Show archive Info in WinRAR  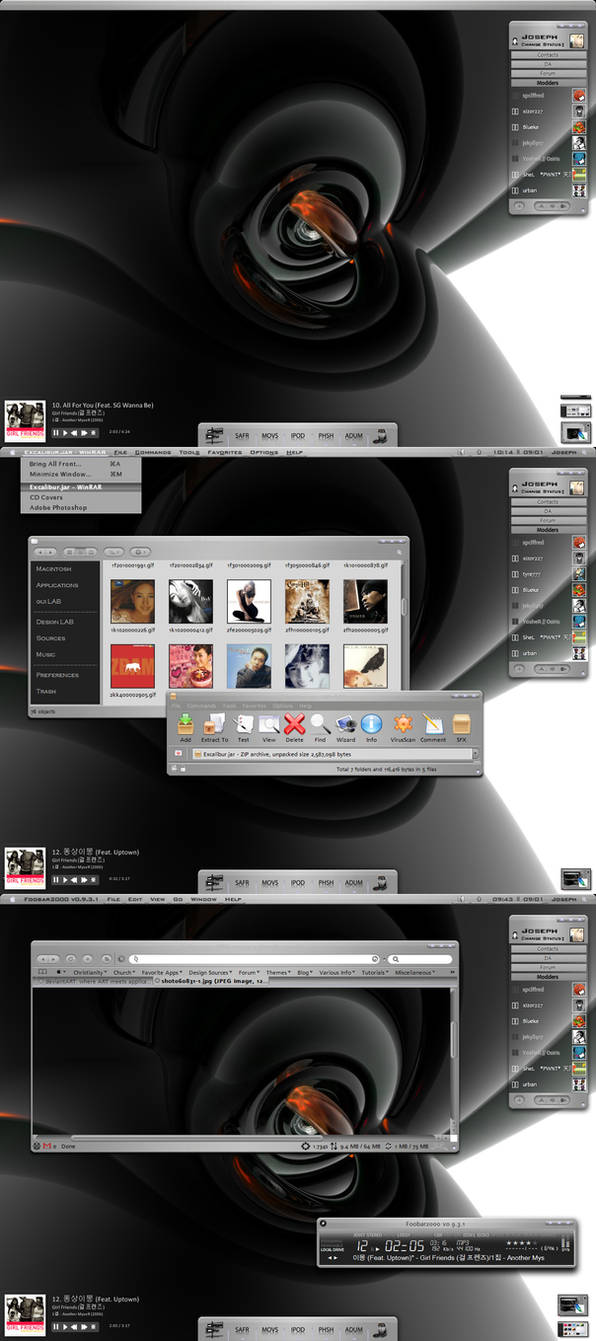tap(371, 725)
